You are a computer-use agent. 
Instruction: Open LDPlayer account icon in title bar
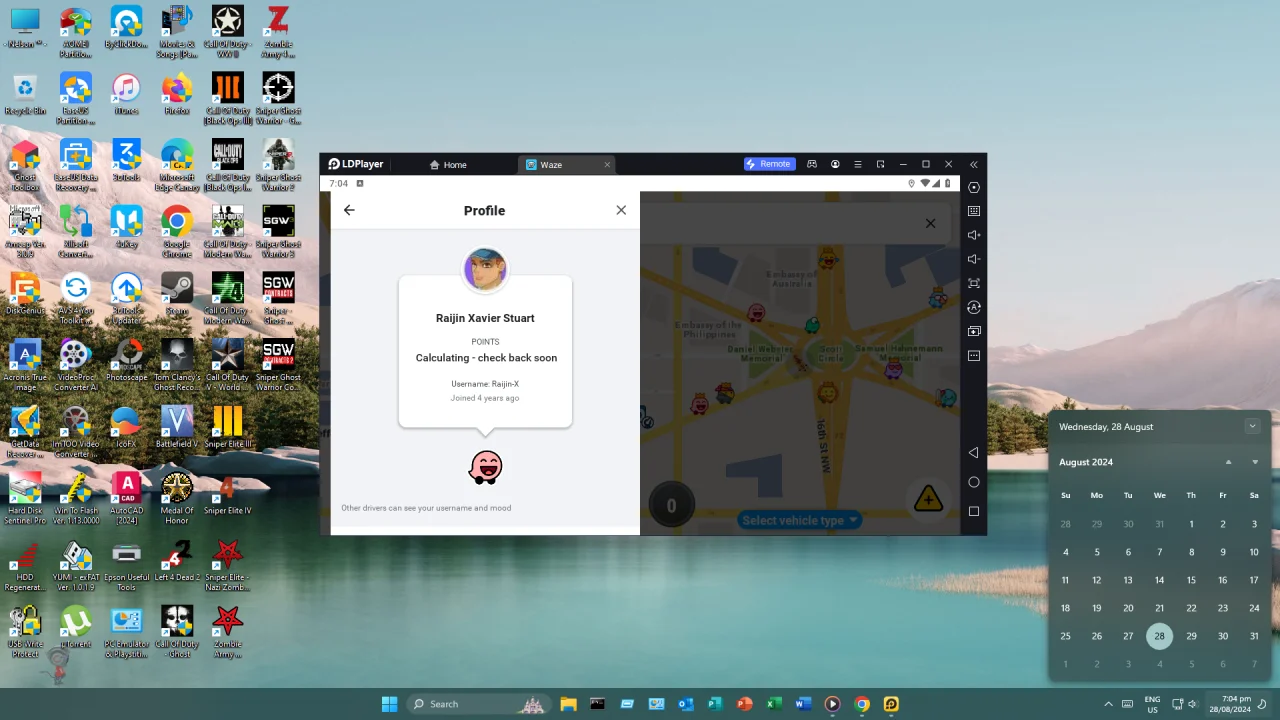(835, 164)
